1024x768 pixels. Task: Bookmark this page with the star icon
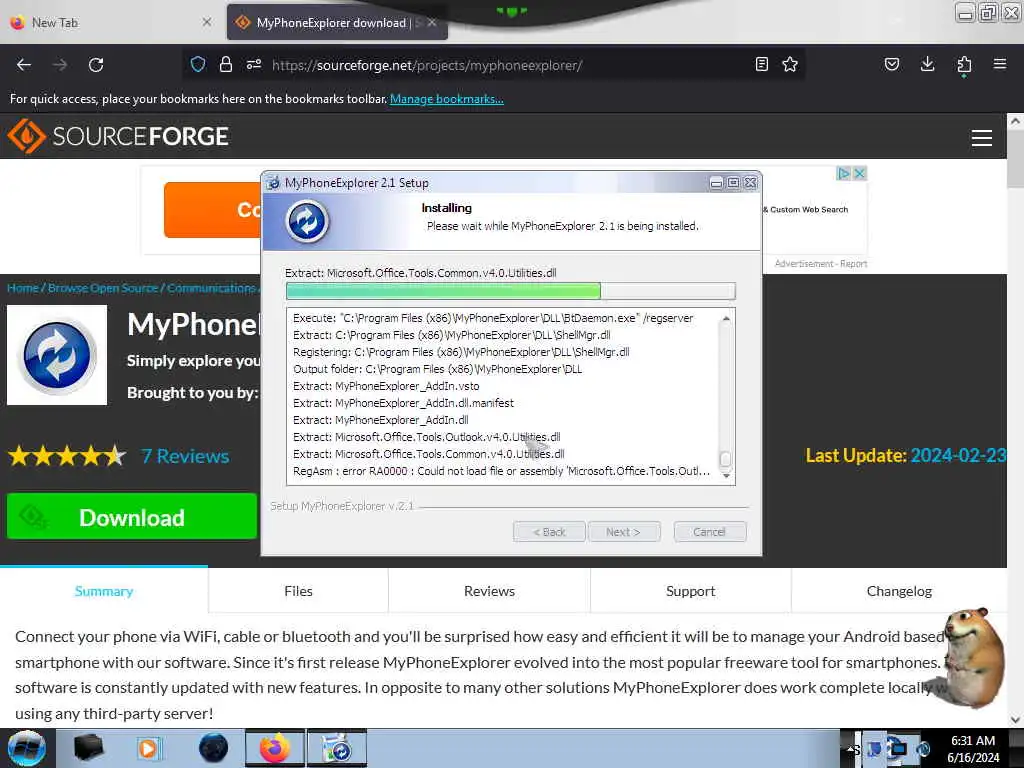tap(790, 65)
